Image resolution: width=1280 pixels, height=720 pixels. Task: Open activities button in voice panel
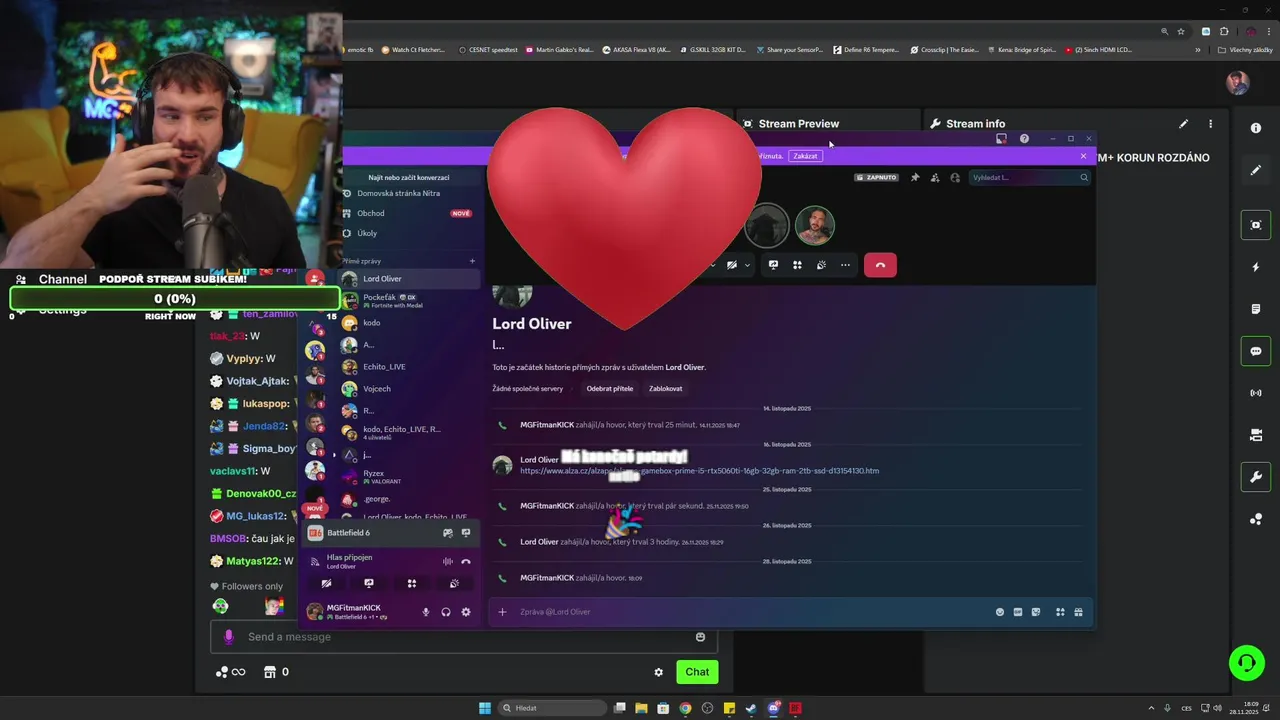(x=411, y=584)
